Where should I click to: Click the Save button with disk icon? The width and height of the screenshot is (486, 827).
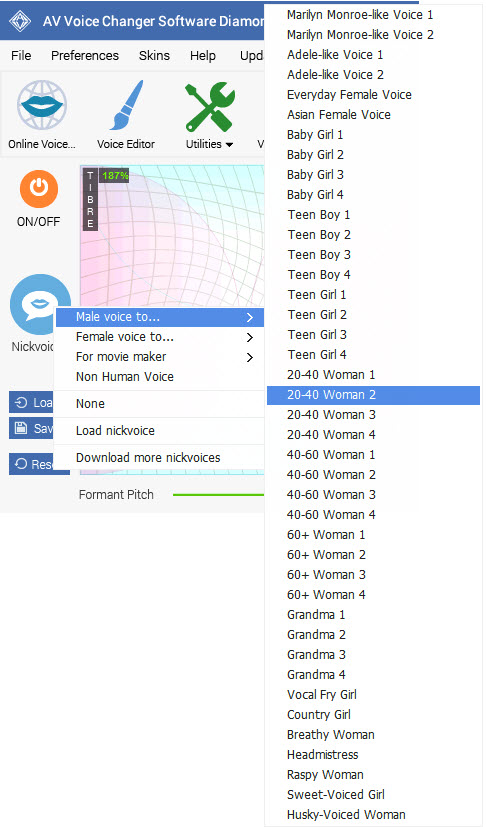(32, 428)
